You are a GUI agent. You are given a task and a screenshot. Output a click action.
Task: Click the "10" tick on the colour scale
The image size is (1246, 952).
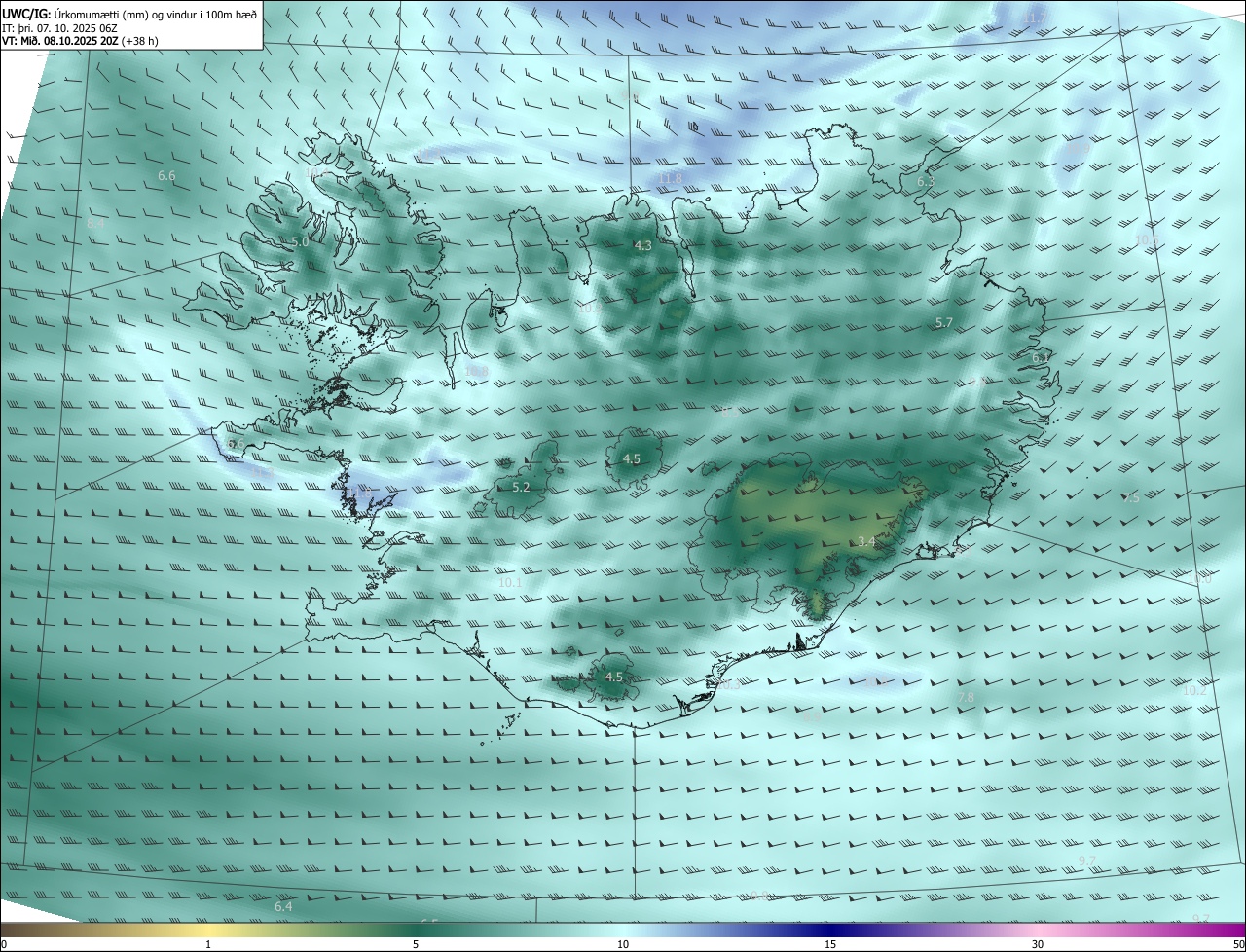[623, 944]
